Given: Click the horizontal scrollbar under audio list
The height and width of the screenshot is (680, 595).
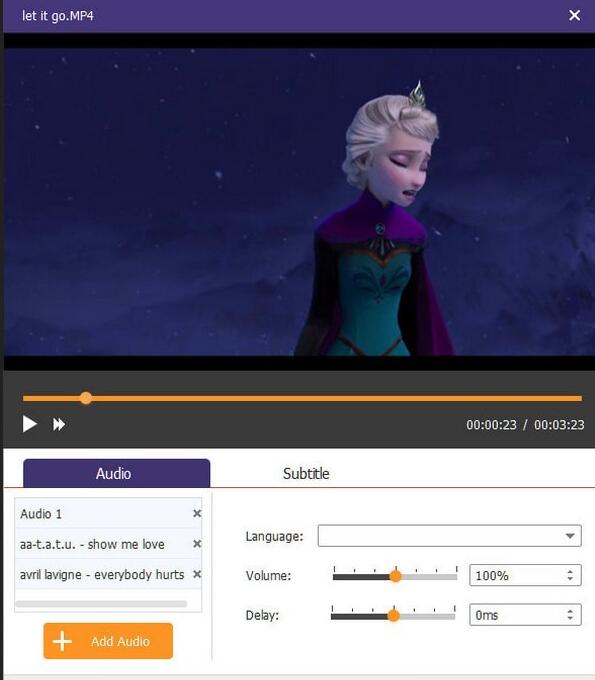Looking at the screenshot, I should click(101, 604).
